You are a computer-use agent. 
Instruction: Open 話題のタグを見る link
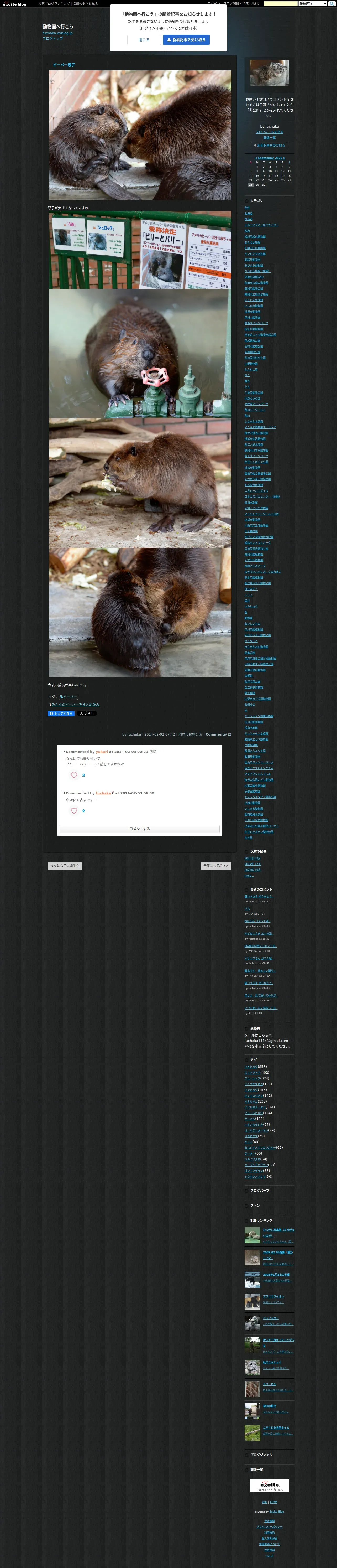[x=85, y=4]
